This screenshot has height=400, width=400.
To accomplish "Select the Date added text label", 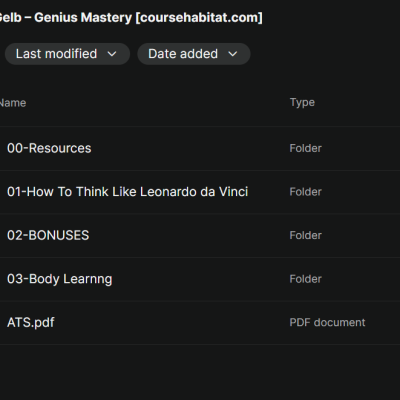I will [183, 54].
